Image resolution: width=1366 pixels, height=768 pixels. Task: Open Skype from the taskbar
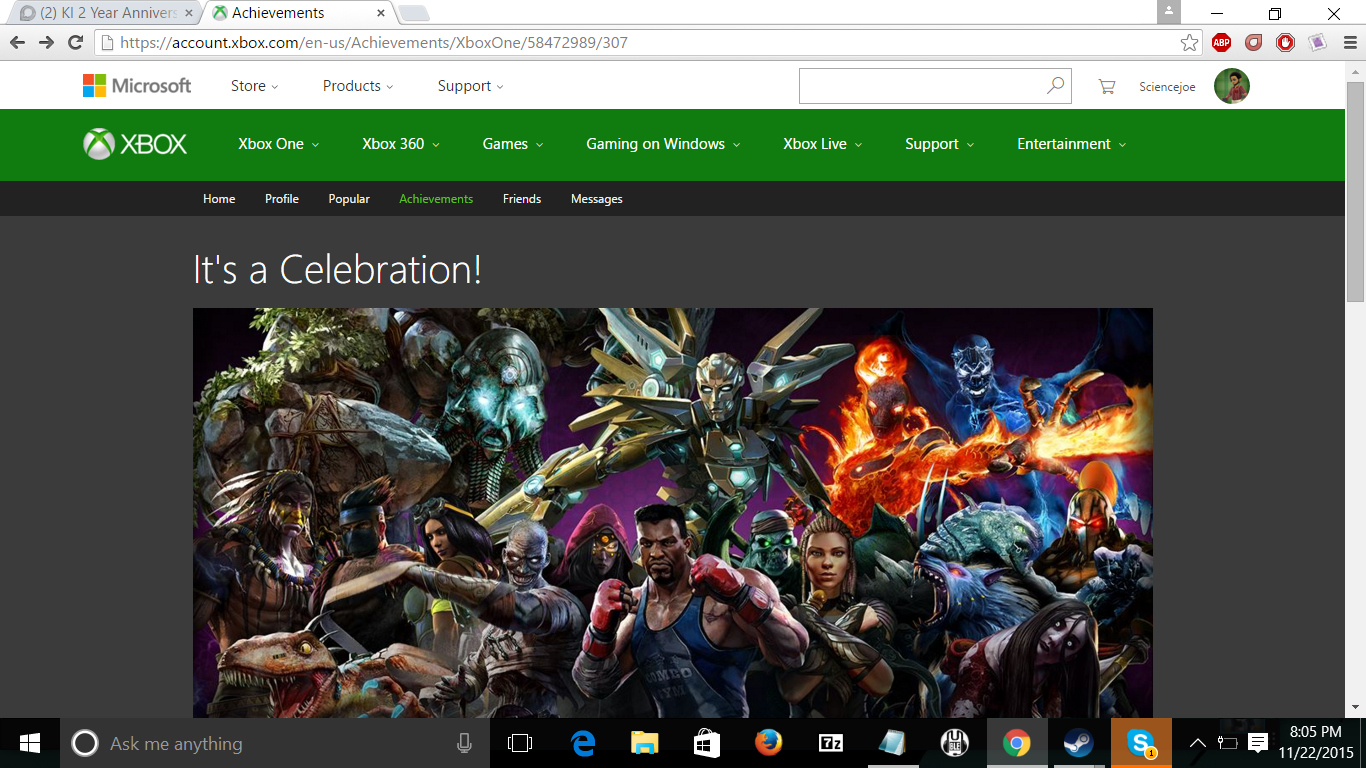1140,743
